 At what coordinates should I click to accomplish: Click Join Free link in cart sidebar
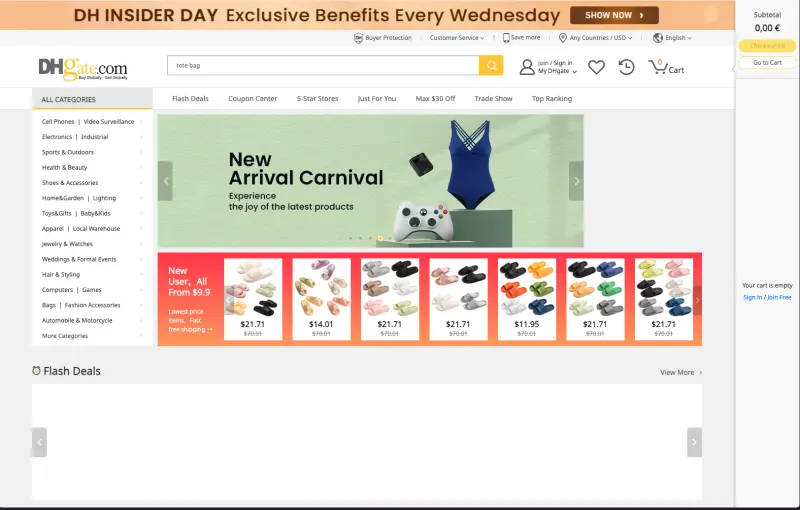tap(779, 297)
